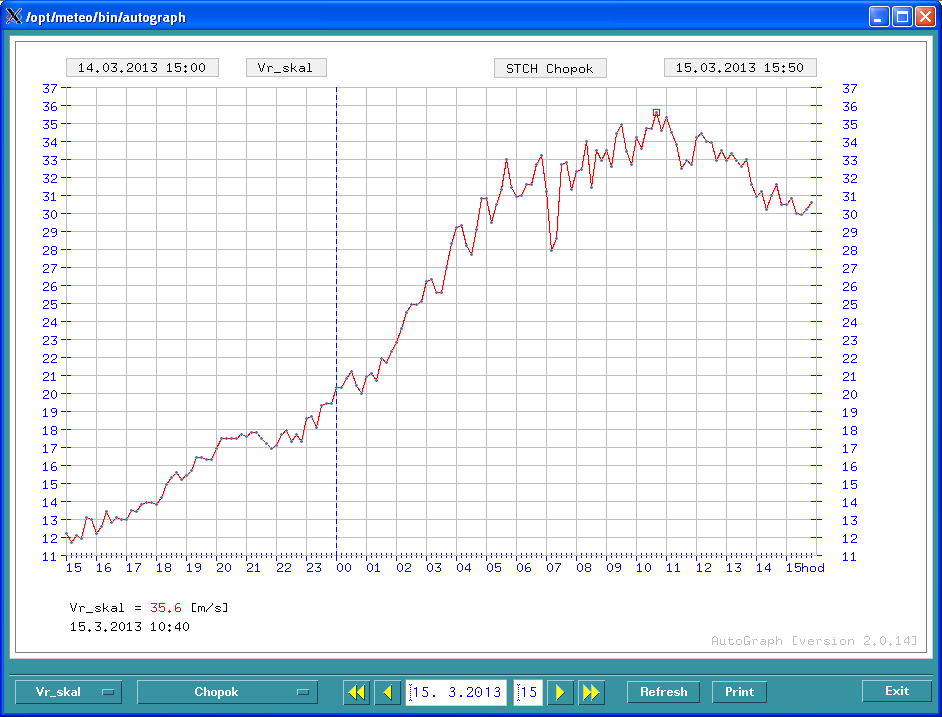Minimize the autograph window

tap(878, 17)
